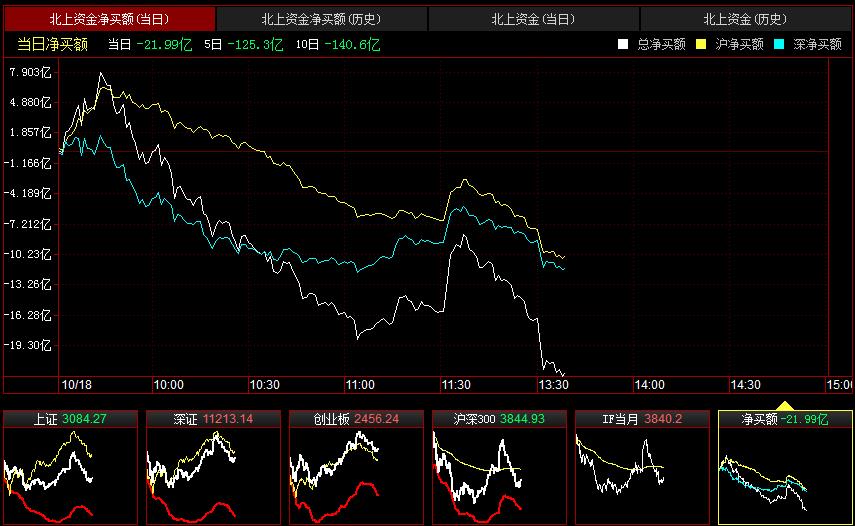Click the active 北上资金净买额(当日) tab
The height and width of the screenshot is (526, 855).
pos(109,19)
